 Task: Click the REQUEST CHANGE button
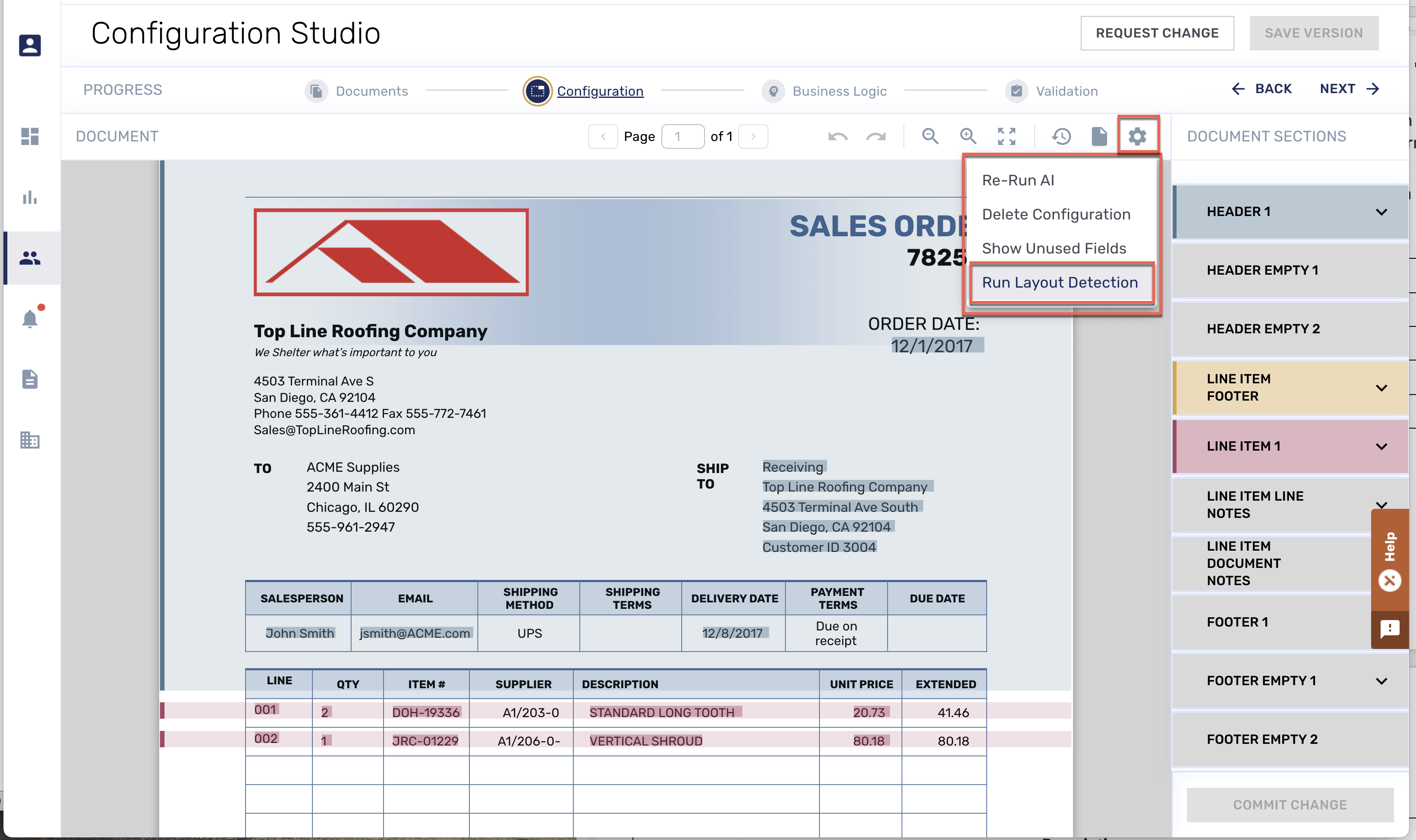tap(1157, 33)
